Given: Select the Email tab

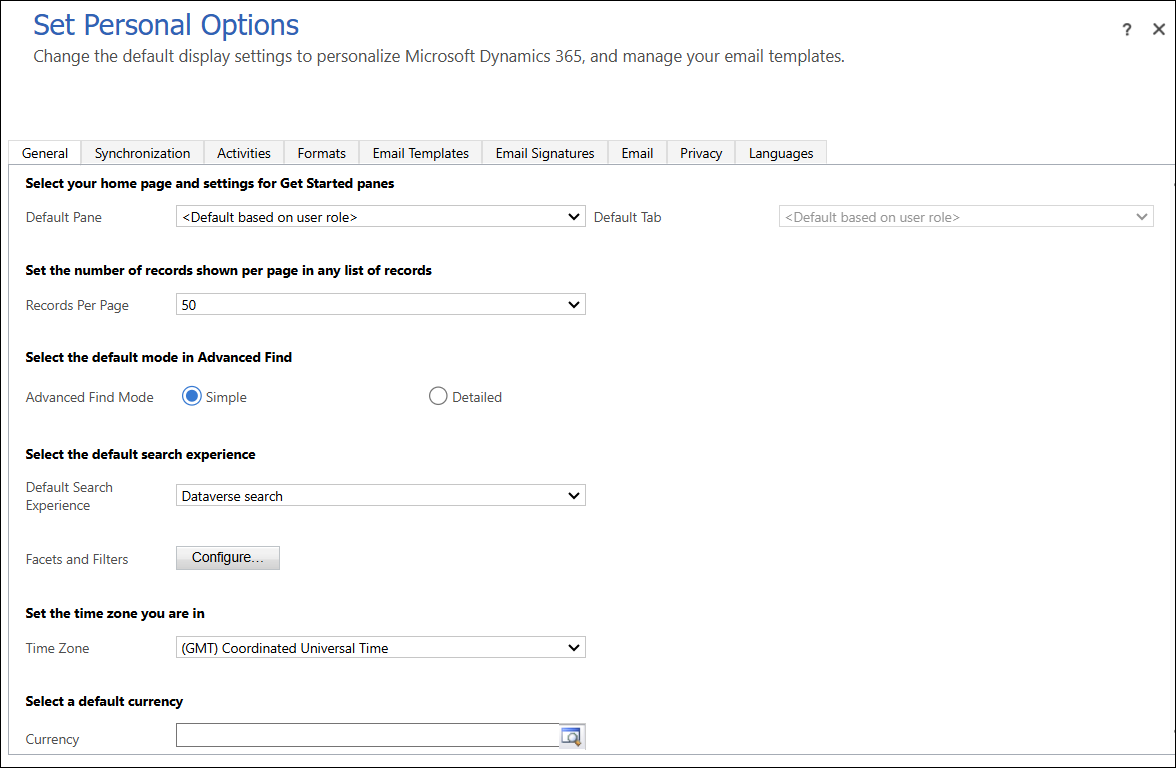Looking at the screenshot, I should tap(637, 153).
